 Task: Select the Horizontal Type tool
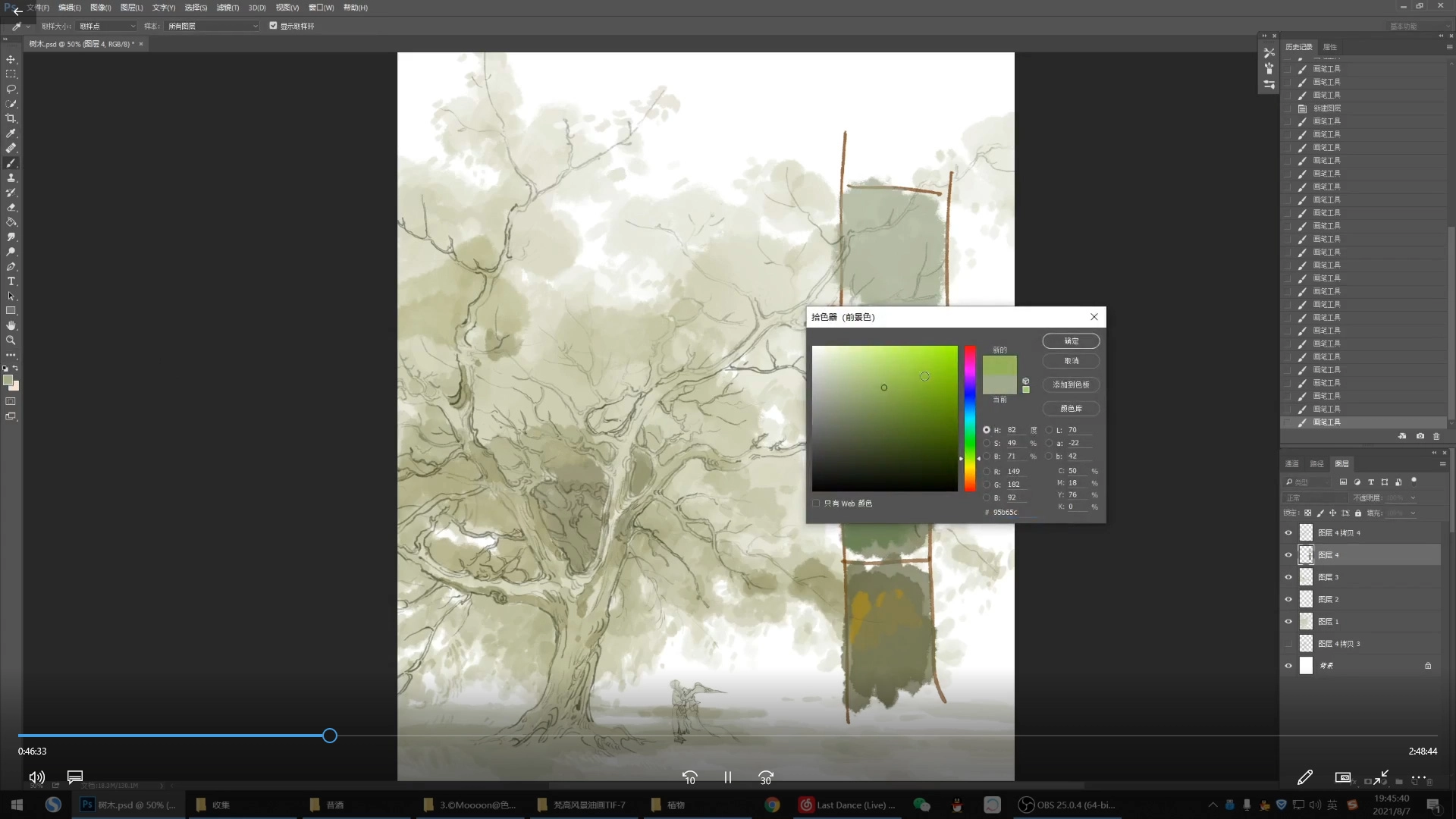point(11,281)
